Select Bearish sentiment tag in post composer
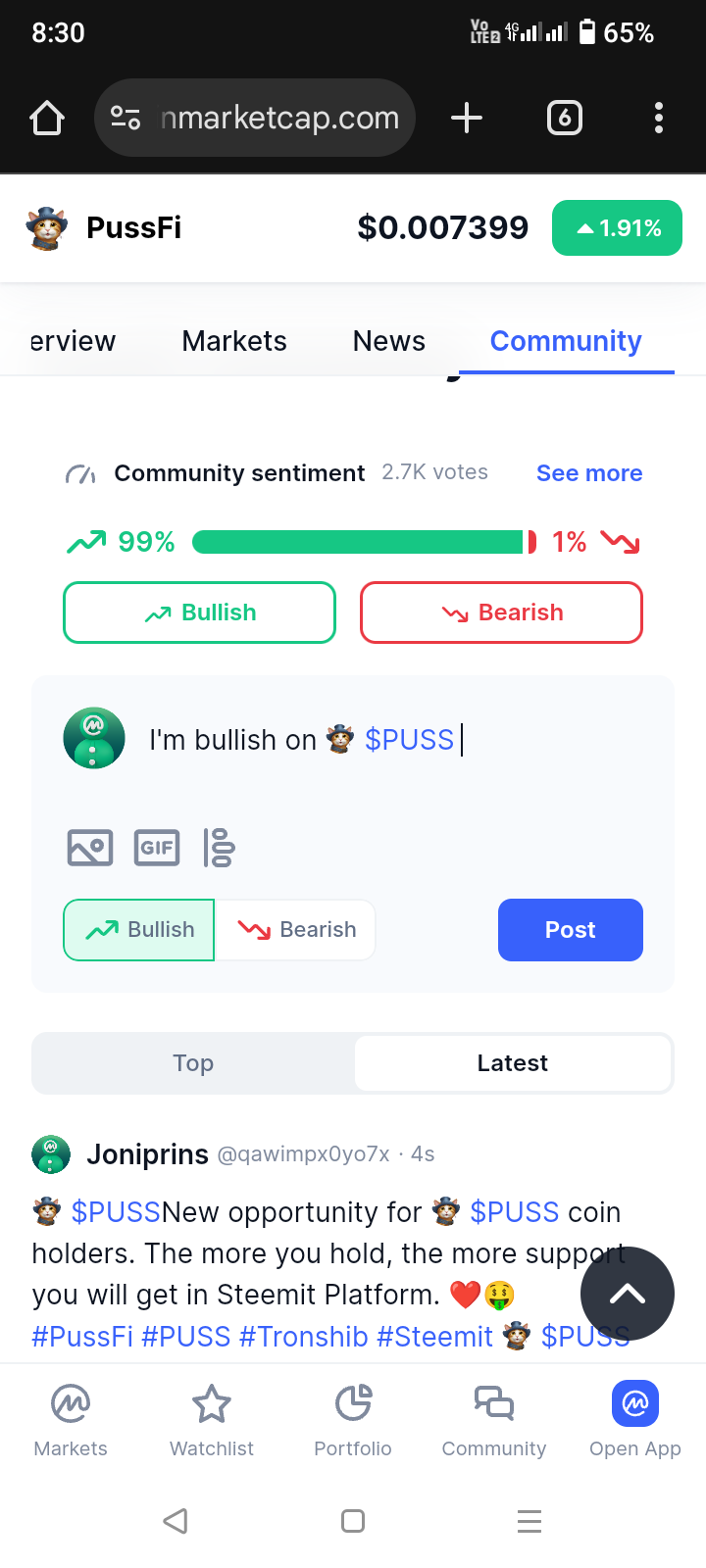The image size is (706, 1568). click(x=296, y=930)
